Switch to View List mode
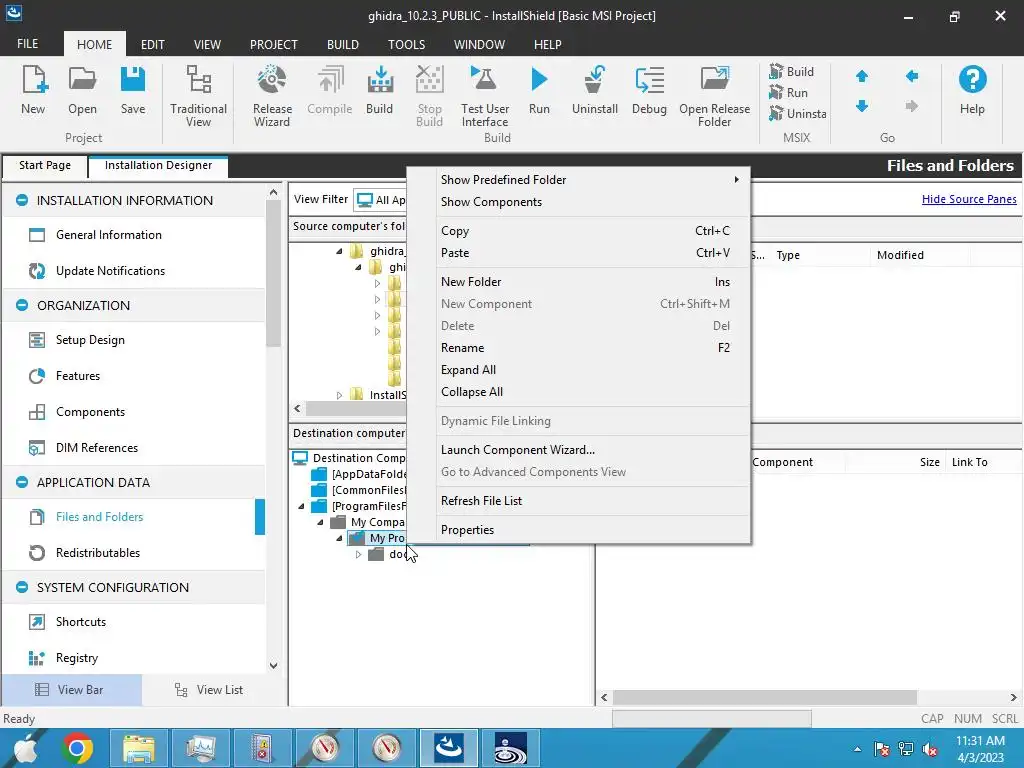 [x=209, y=690]
